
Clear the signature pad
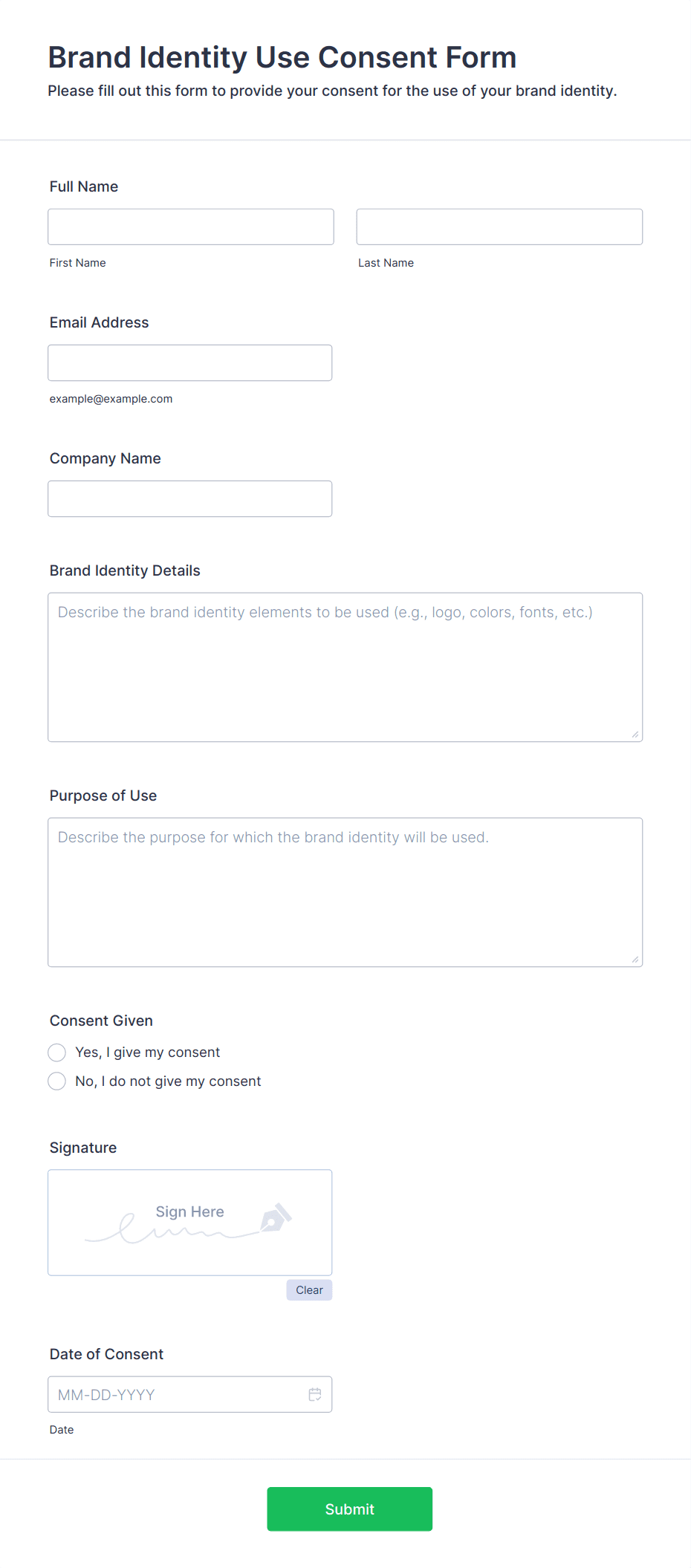[x=309, y=1290]
